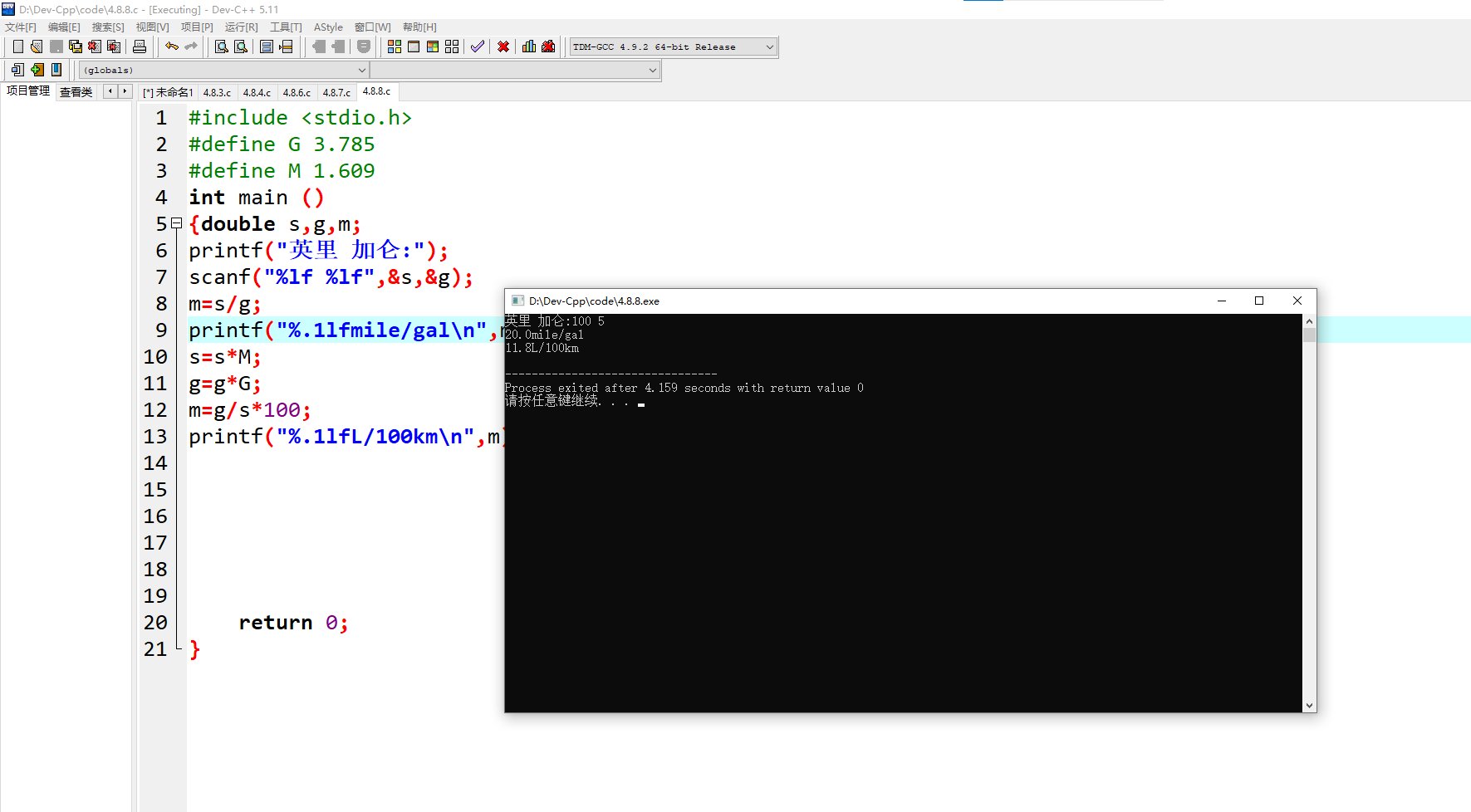The width and height of the screenshot is (1471, 812).
Task: Open the empty function list dropdown
Action: pos(515,70)
